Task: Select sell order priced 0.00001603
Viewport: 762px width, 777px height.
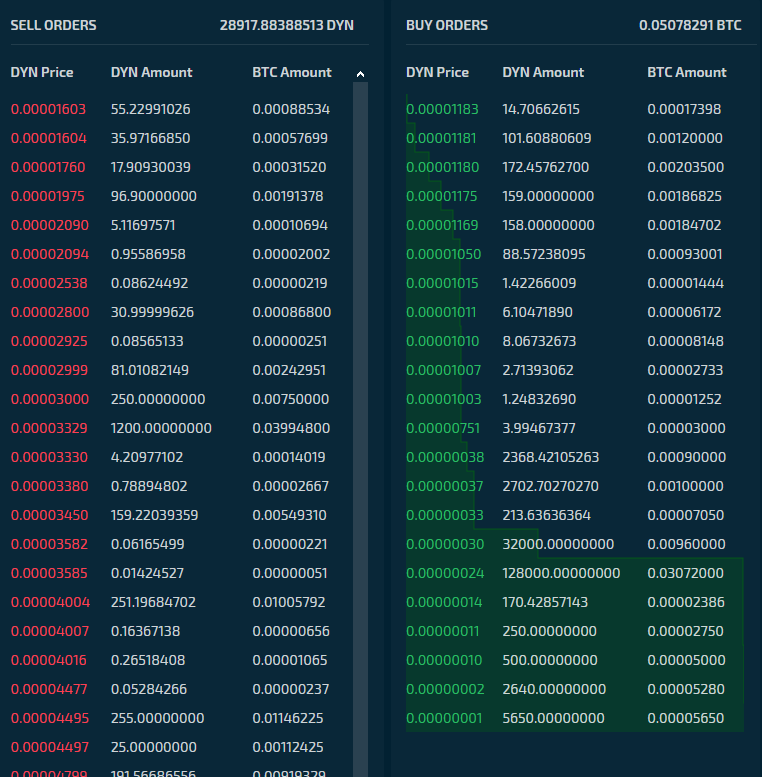Action: (182, 109)
